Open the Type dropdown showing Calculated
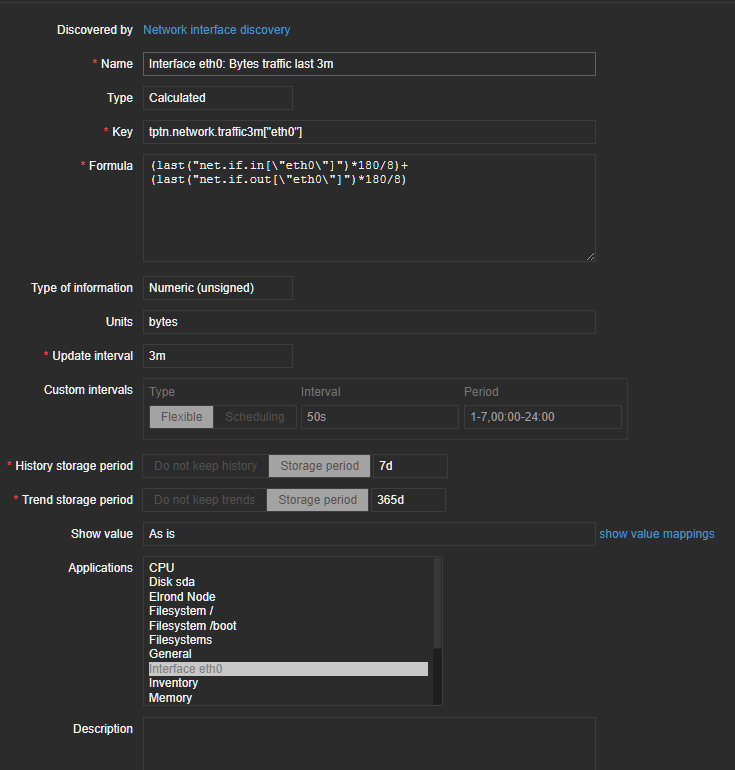 click(218, 98)
